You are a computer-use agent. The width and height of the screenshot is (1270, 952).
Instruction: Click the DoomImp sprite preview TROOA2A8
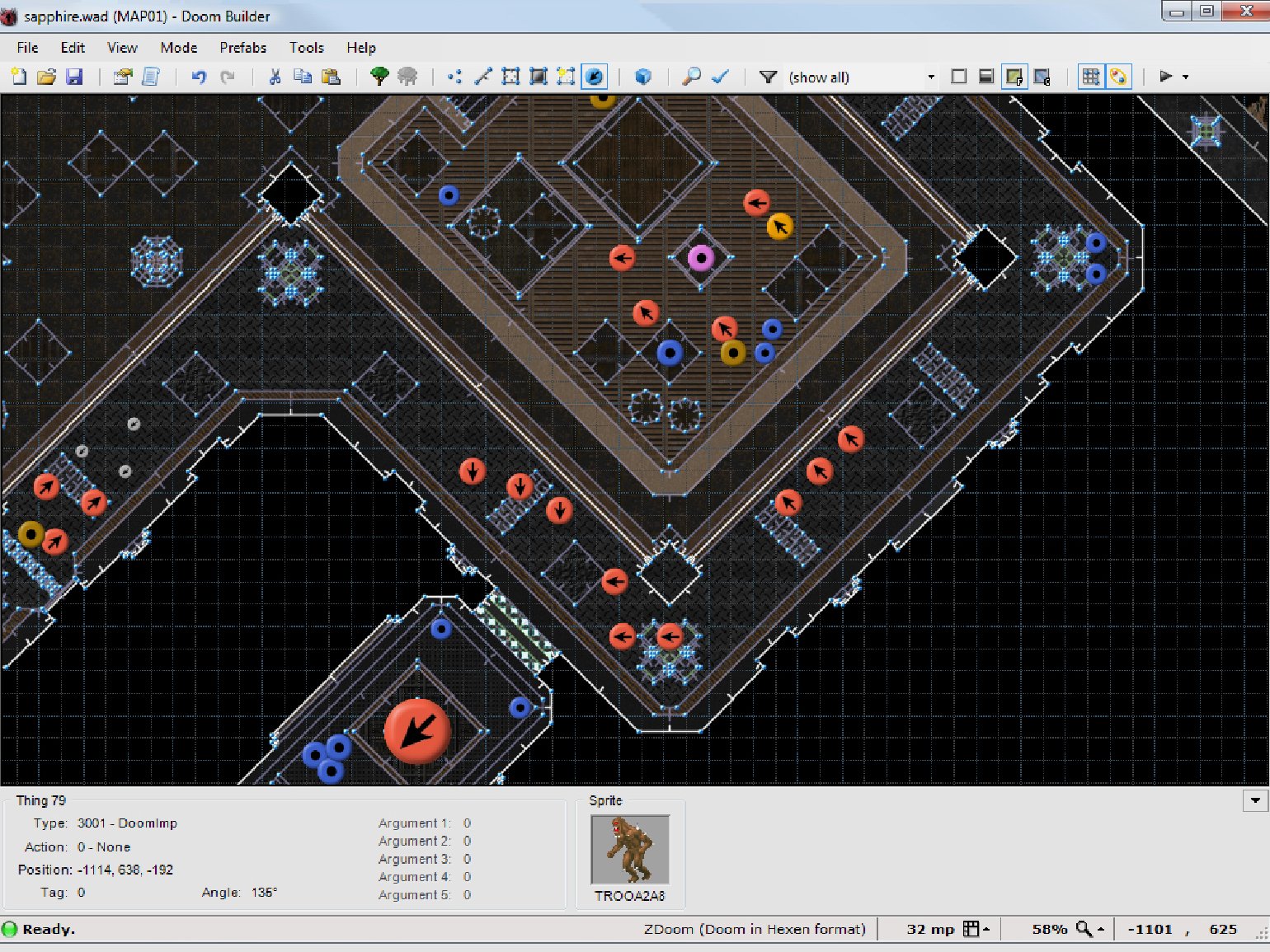click(630, 850)
